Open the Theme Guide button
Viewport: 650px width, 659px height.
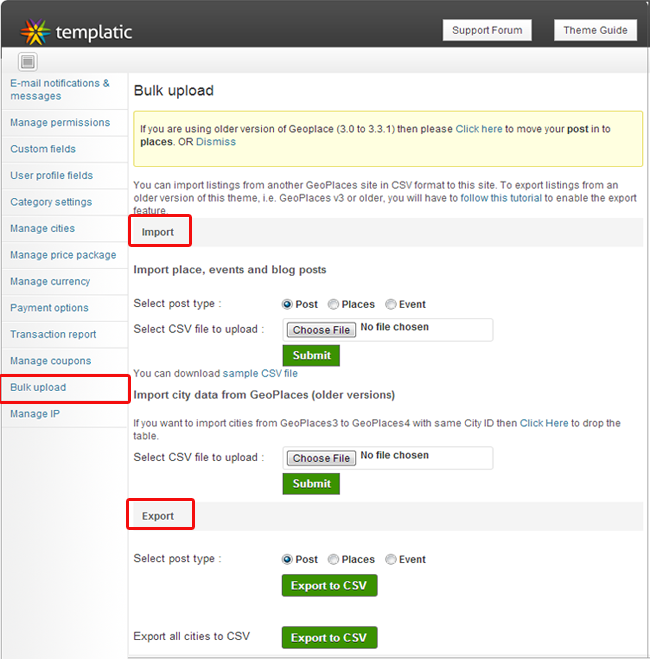pyautogui.click(x=595, y=30)
